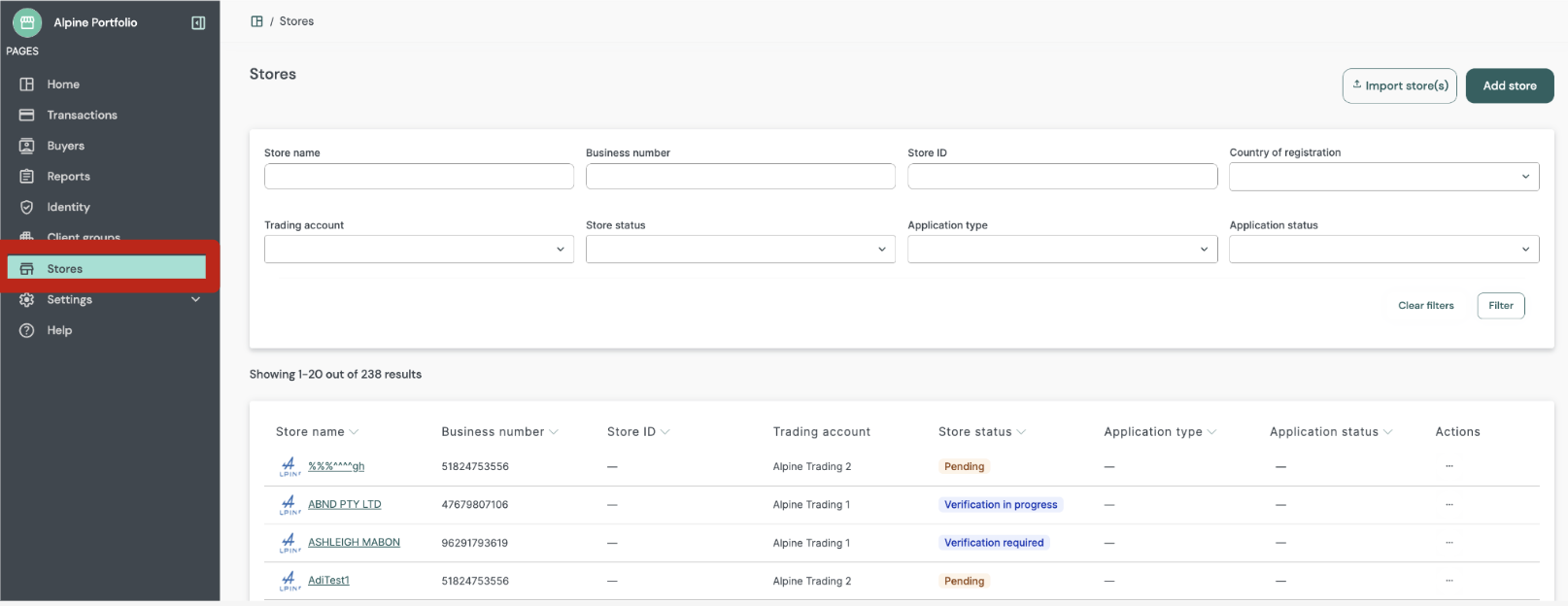Click the ASHLEIGH MABON store logo
Screen dimensions: 1568x606
click(x=290, y=543)
